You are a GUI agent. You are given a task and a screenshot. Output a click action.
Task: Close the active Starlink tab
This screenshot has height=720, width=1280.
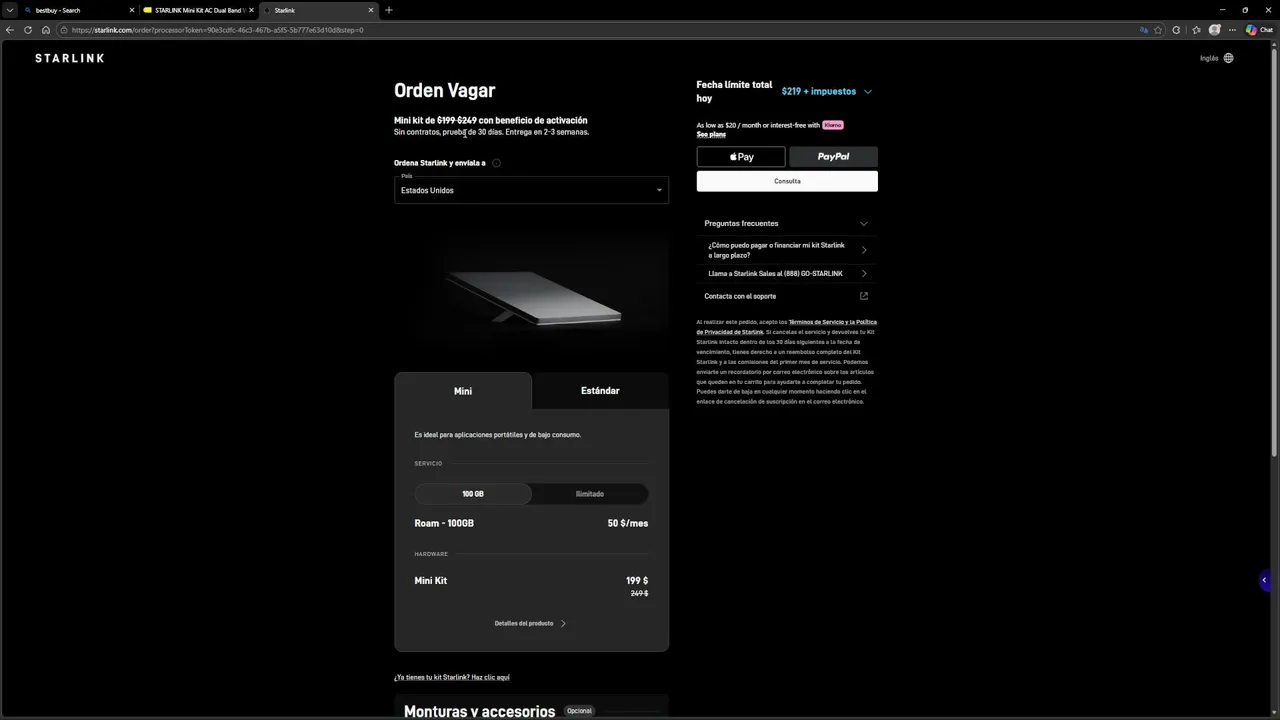coord(371,10)
